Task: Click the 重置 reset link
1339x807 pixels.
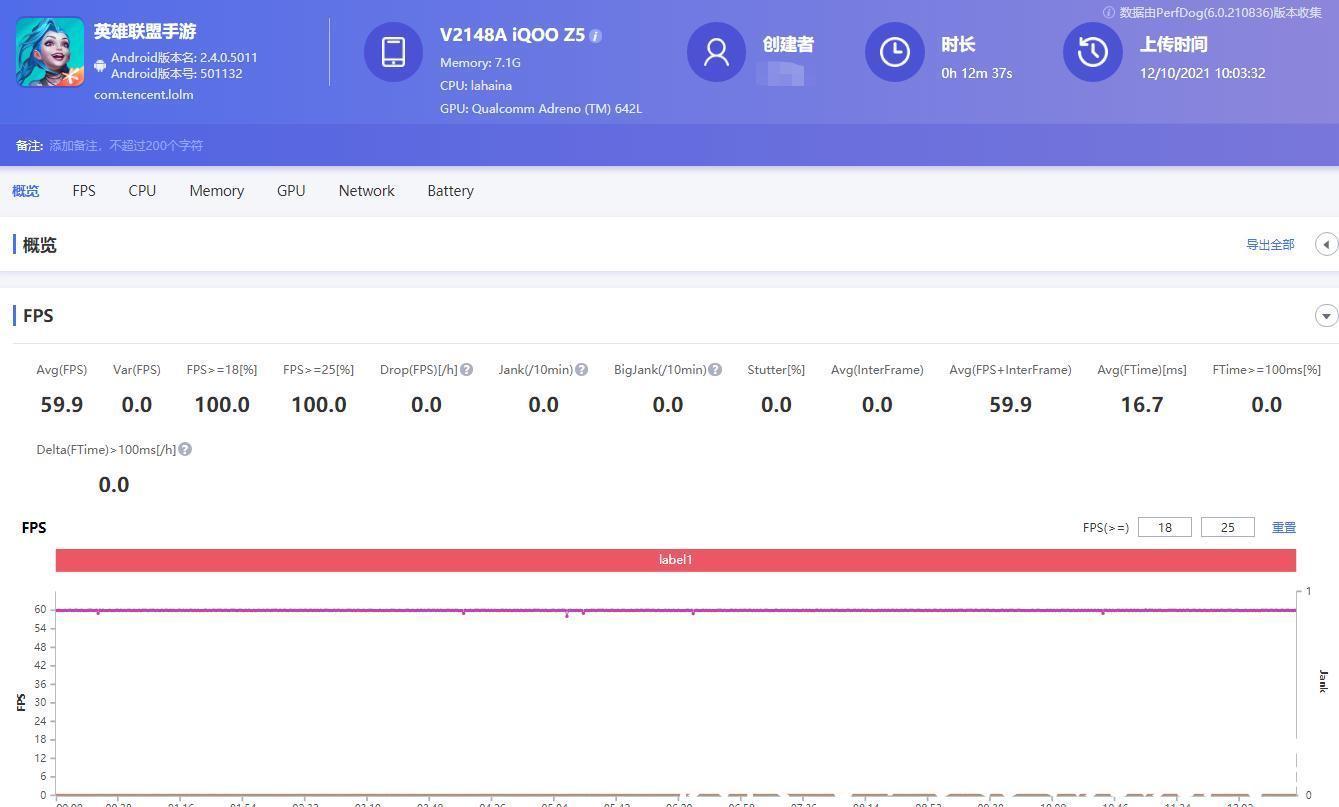Action: pyautogui.click(x=1284, y=527)
